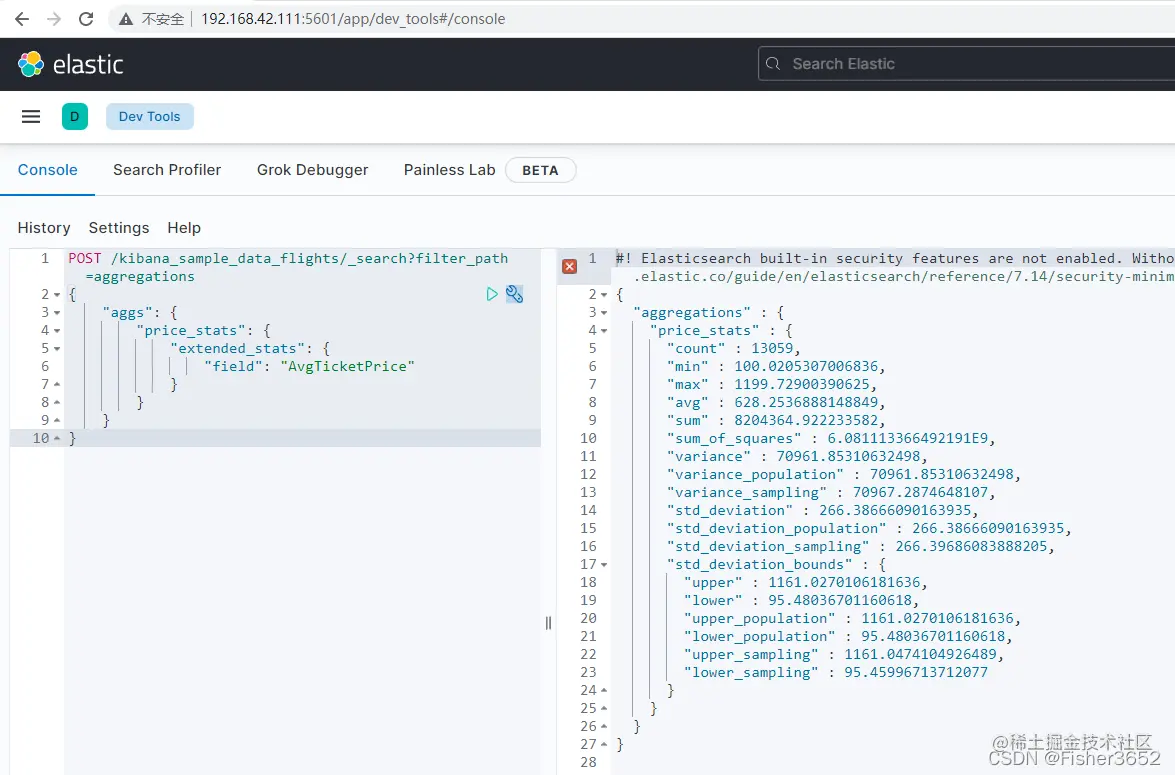Click the "sum" value 8204364.922233582

click(806, 420)
